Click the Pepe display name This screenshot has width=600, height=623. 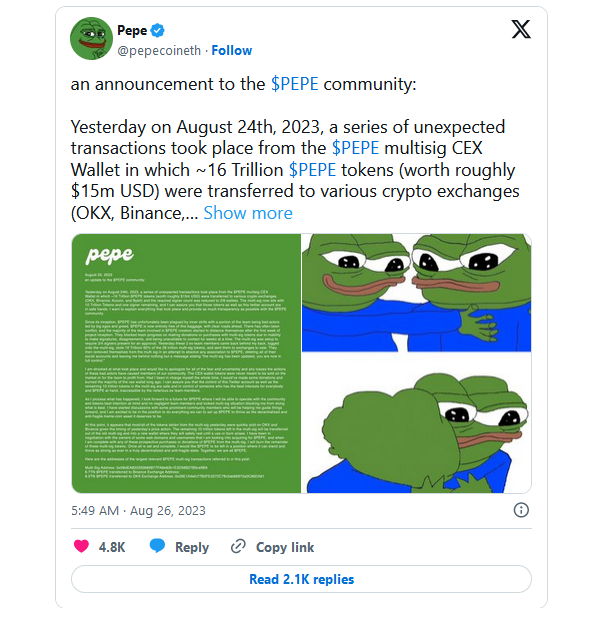132,31
